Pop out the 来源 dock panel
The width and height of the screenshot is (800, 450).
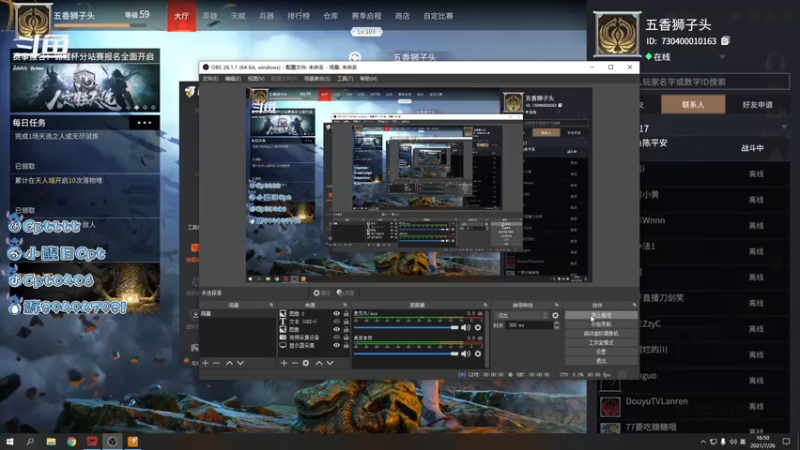[x=345, y=305]
